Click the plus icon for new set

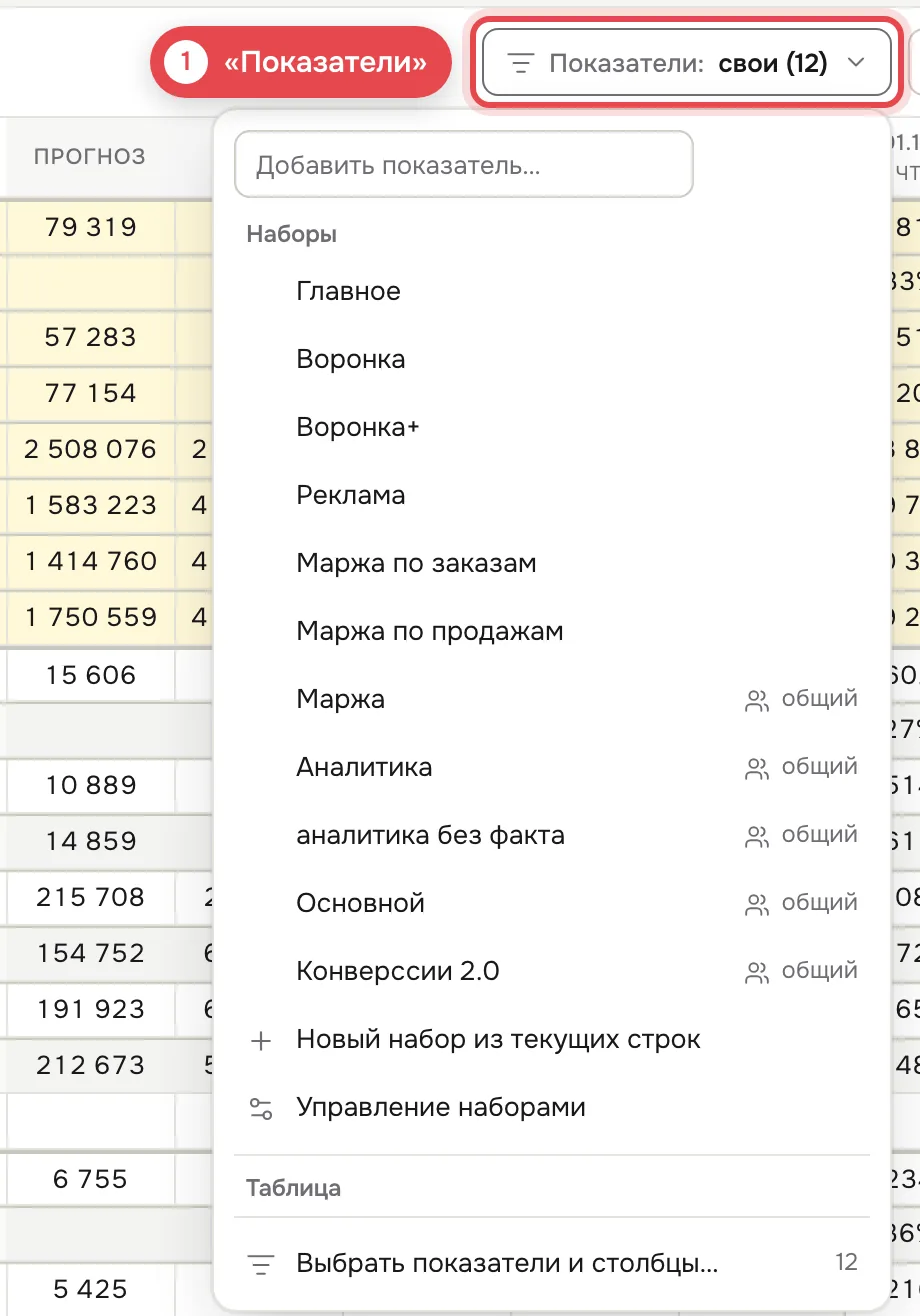(261, 1040)
